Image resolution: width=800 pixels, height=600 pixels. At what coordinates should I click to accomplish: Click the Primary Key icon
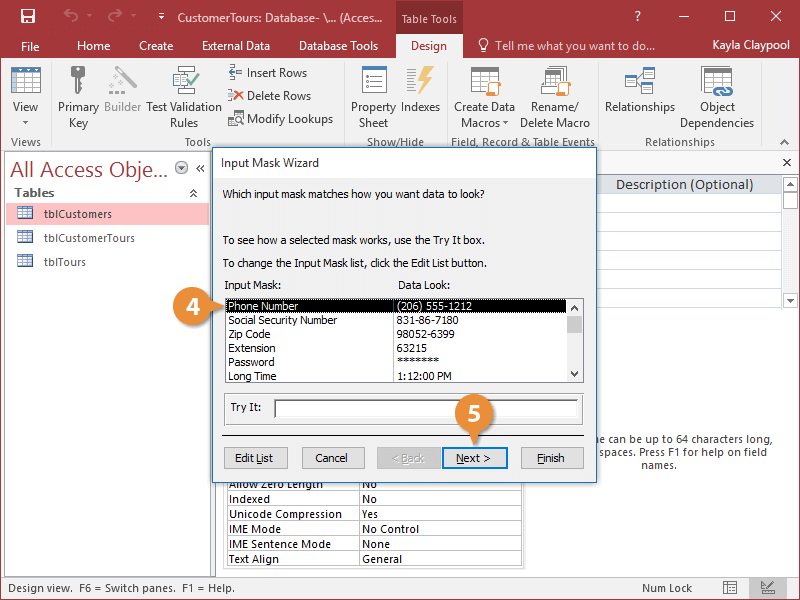[78, 80]
